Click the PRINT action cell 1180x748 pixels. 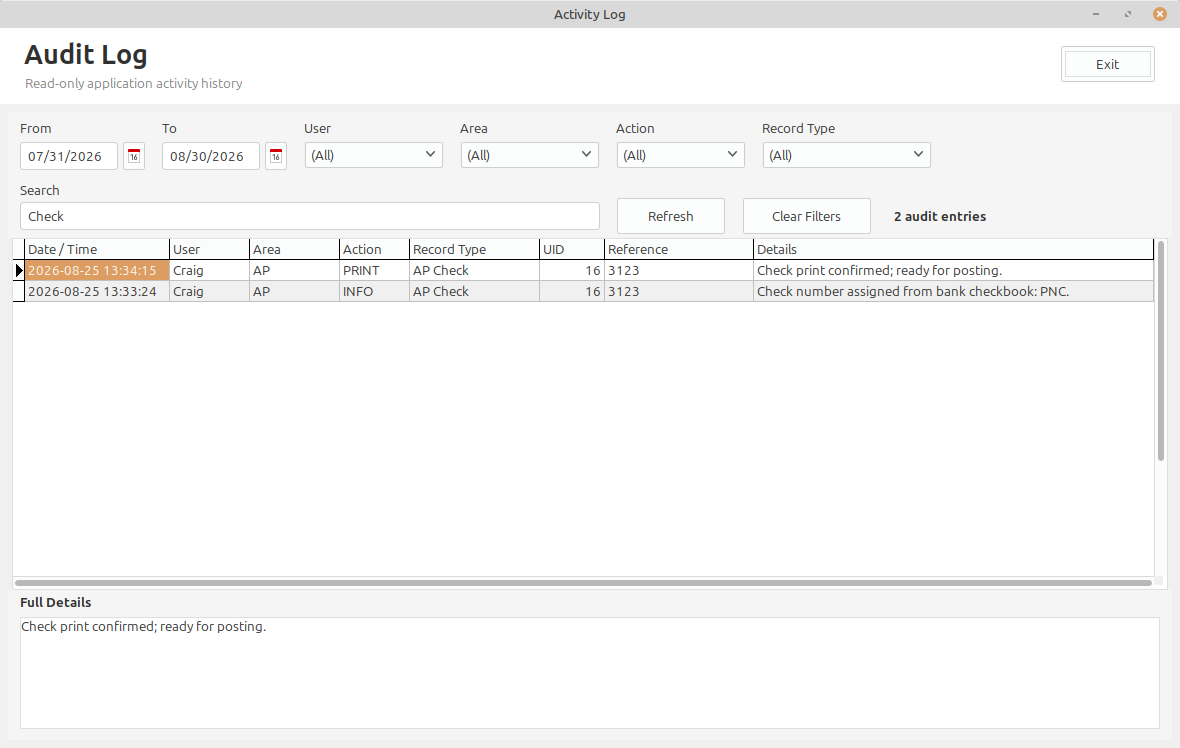pos(374,270)
